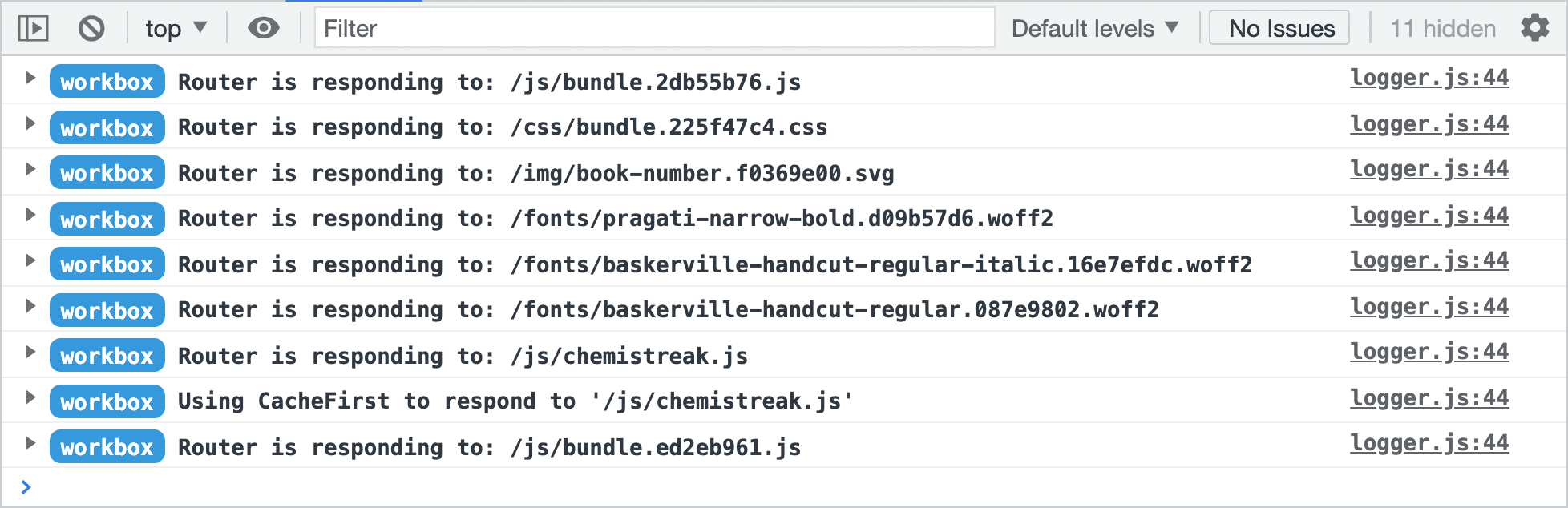Image resolution: width=1568 pixels, height=508 pixels.
Task: Expand the Using CacheFirst log entry
Action: coord(30,397)
